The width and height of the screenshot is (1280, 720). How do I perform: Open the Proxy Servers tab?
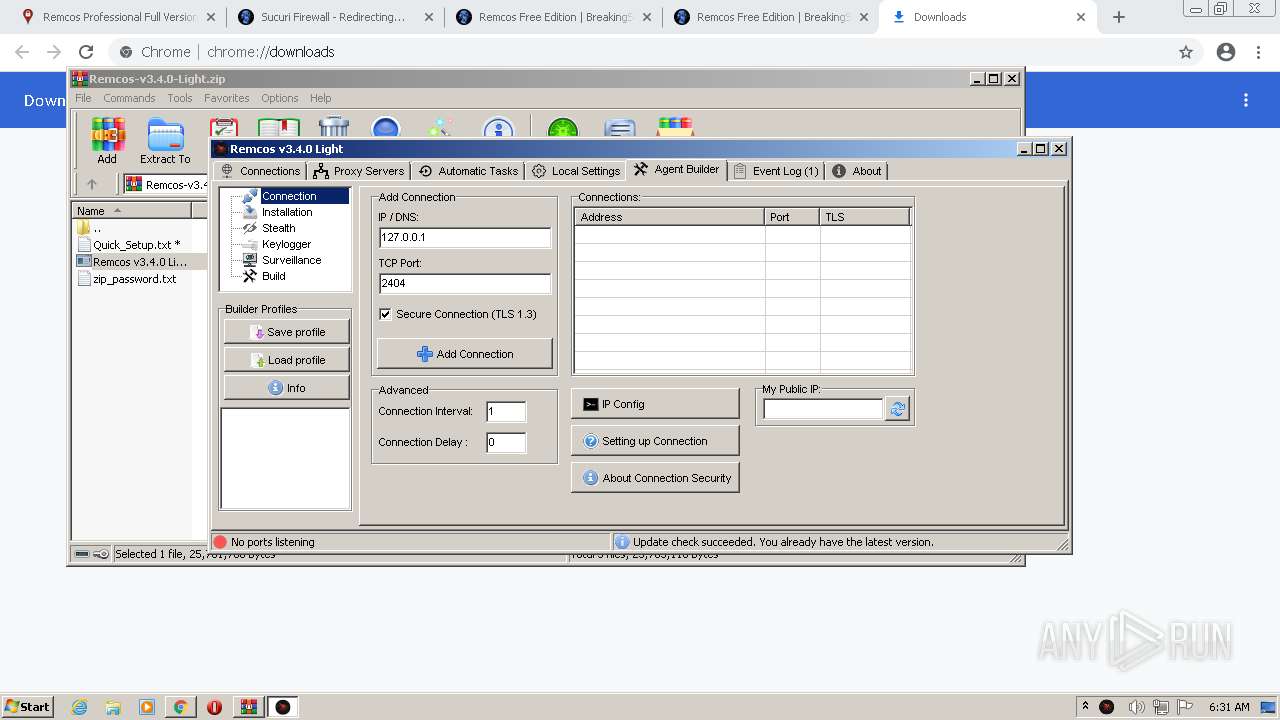tap(359, 171)
